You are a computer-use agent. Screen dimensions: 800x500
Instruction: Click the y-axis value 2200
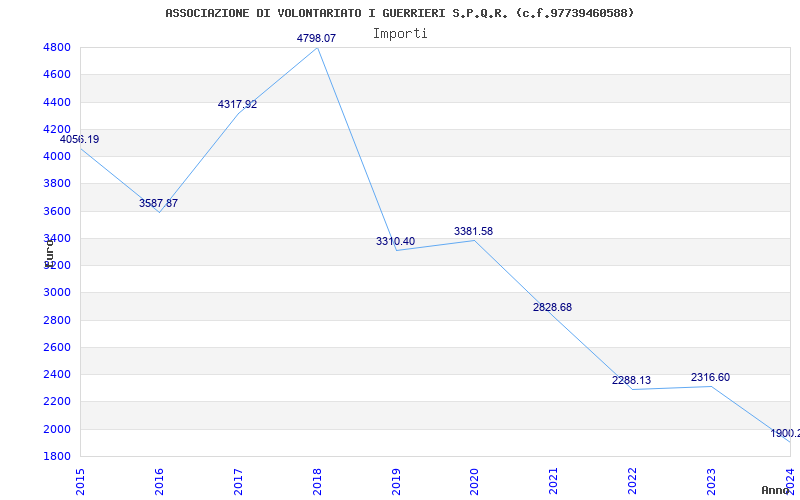tap(57, 402)
